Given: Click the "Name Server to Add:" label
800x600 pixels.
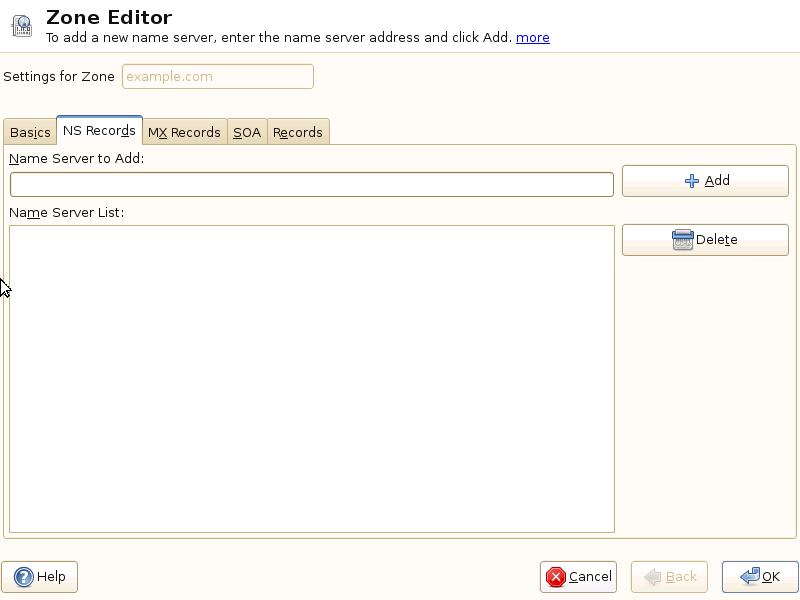Looking at the screenshot, I should (77, 159).
